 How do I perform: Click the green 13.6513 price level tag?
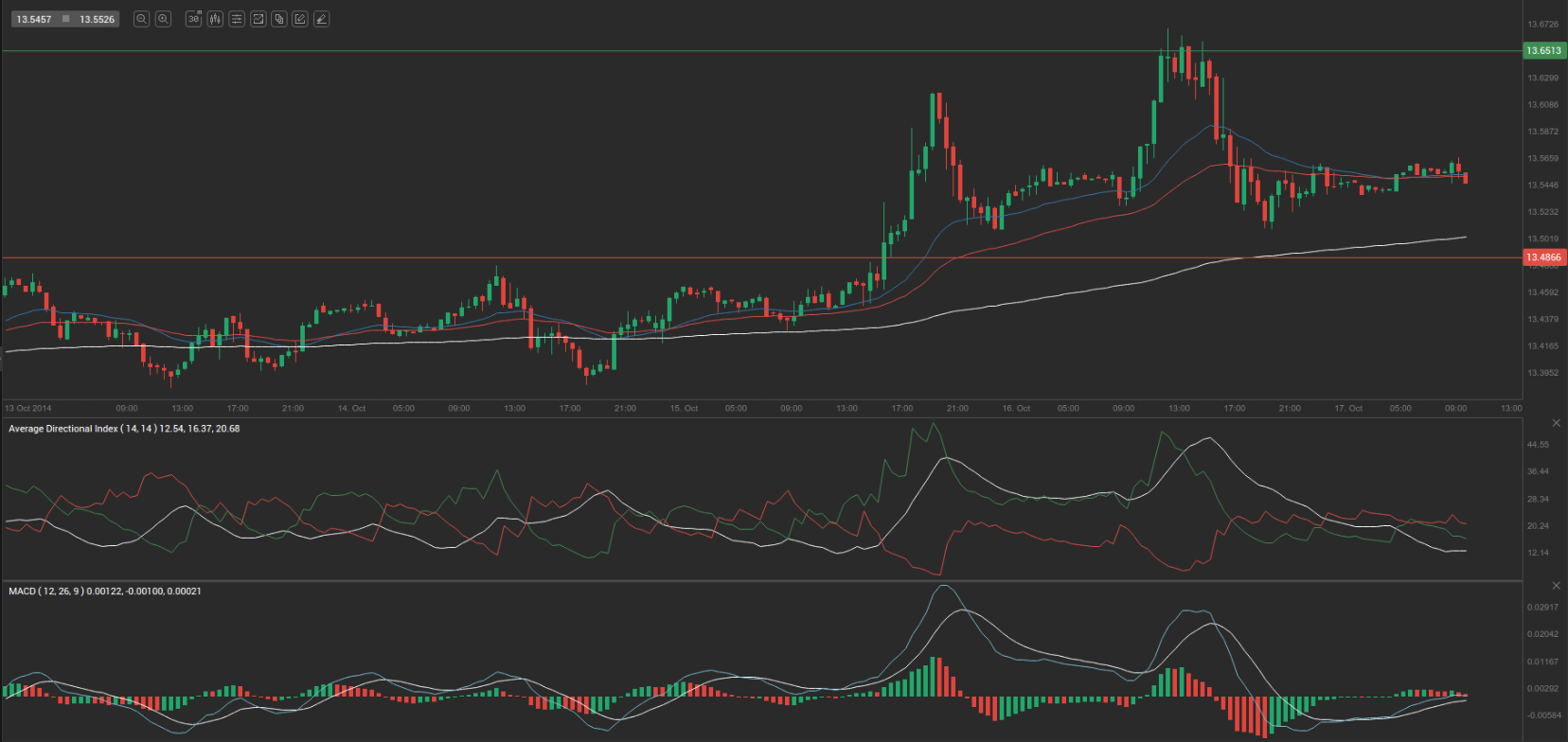point(1543,51)
